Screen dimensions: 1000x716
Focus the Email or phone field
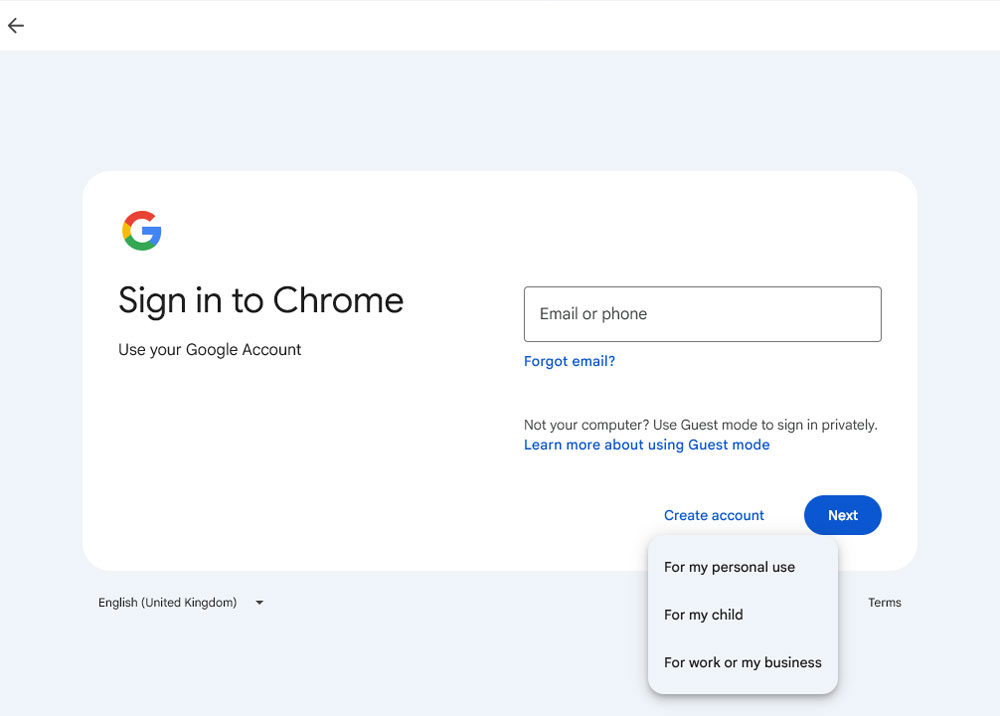[x=702, y=314]
